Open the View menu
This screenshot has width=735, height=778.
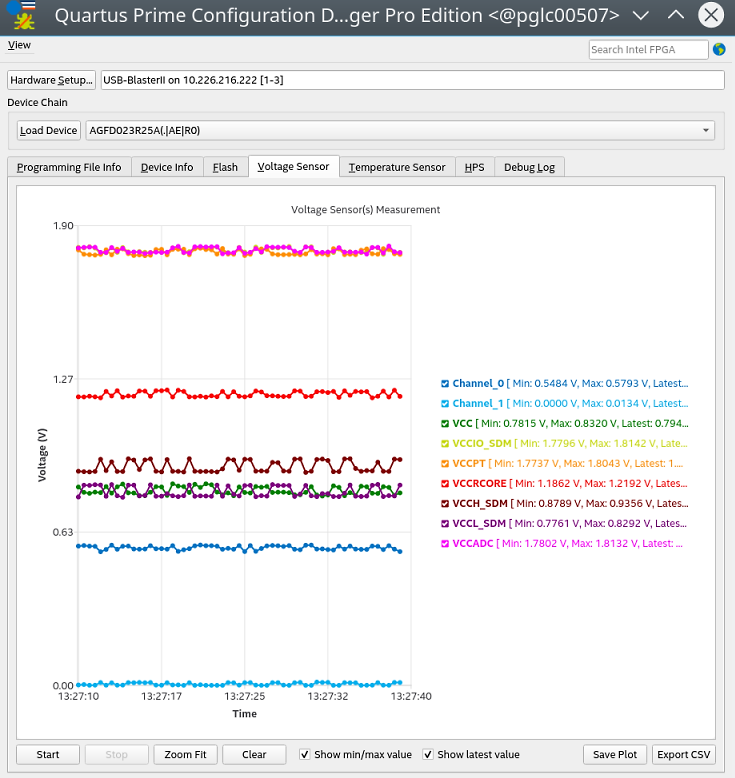point(19,45)
